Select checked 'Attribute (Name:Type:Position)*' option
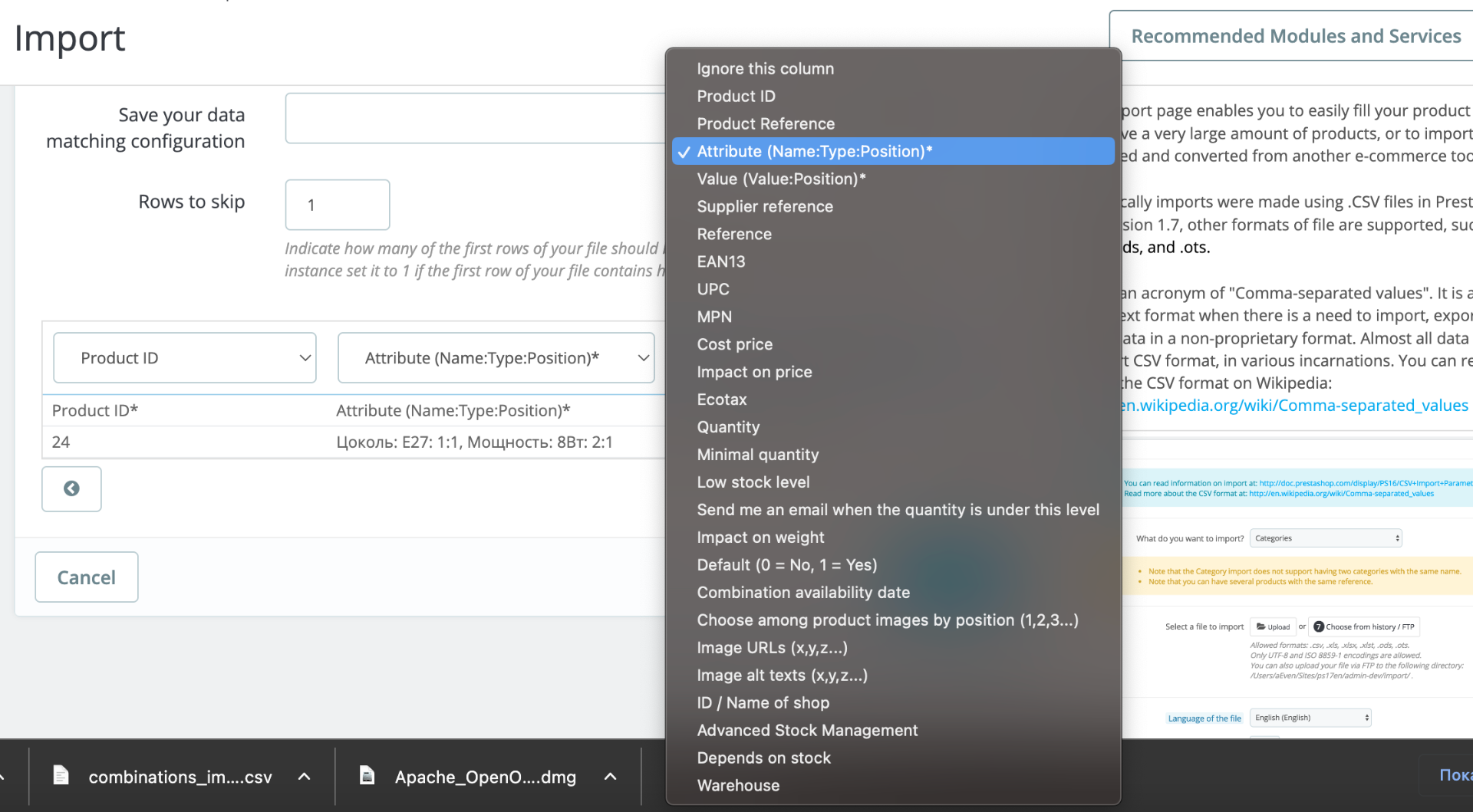 pyautogui.click(x=893, y=152)
